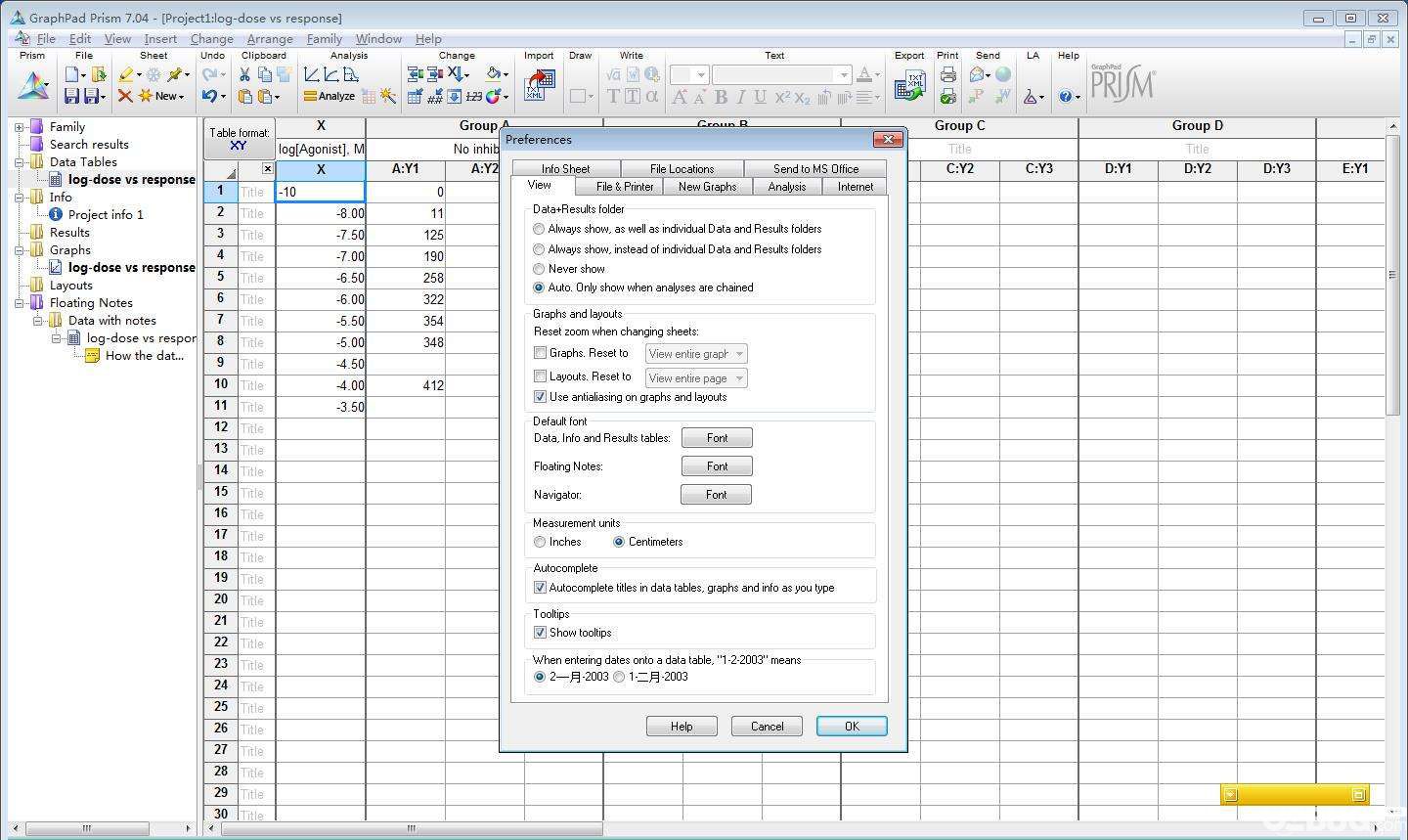Click the Save file icon
Image resolution: width=1408 pixels, height=840 pixels.
pos(71,96)
